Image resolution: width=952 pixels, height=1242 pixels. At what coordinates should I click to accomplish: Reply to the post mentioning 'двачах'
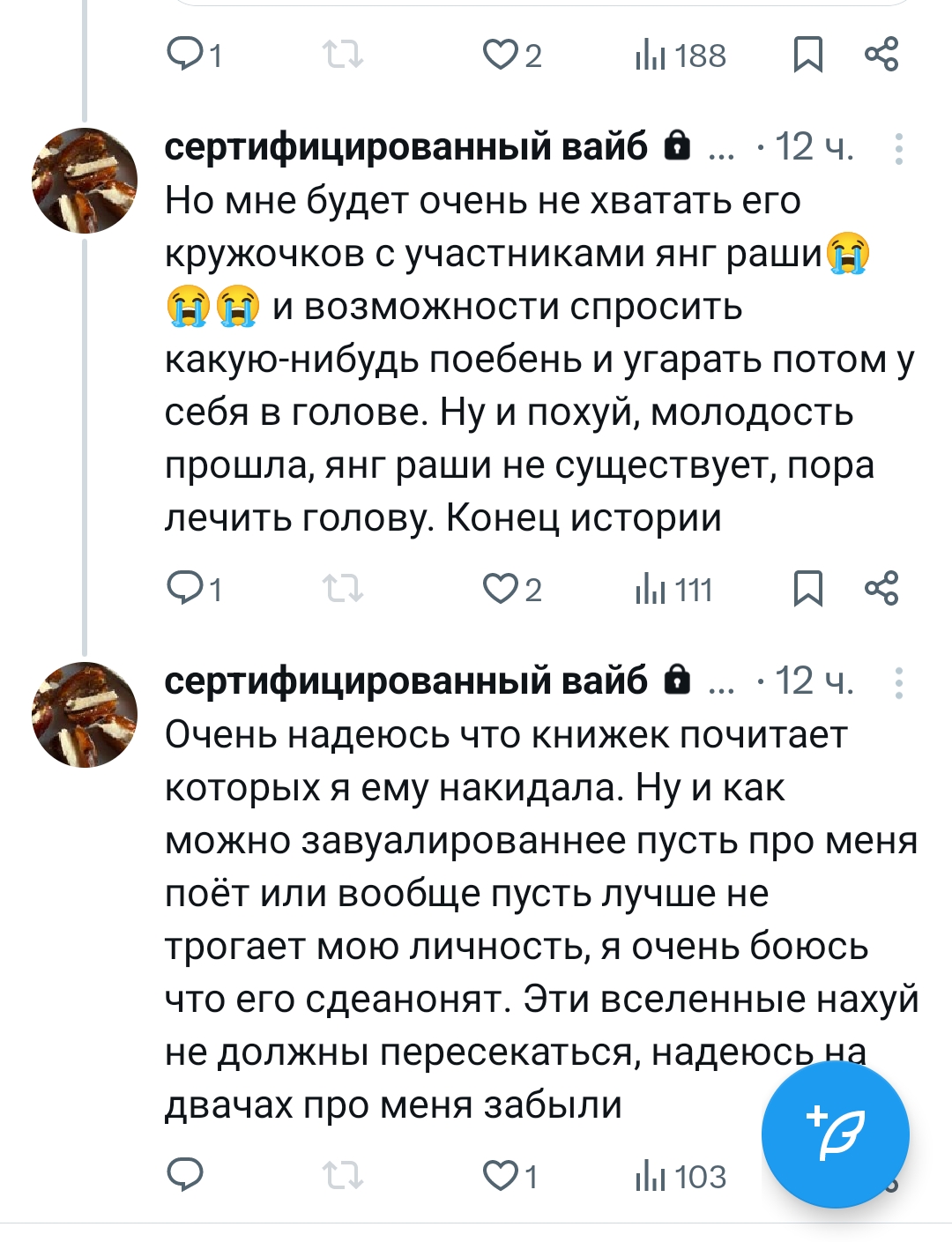tap(185, 1175)
